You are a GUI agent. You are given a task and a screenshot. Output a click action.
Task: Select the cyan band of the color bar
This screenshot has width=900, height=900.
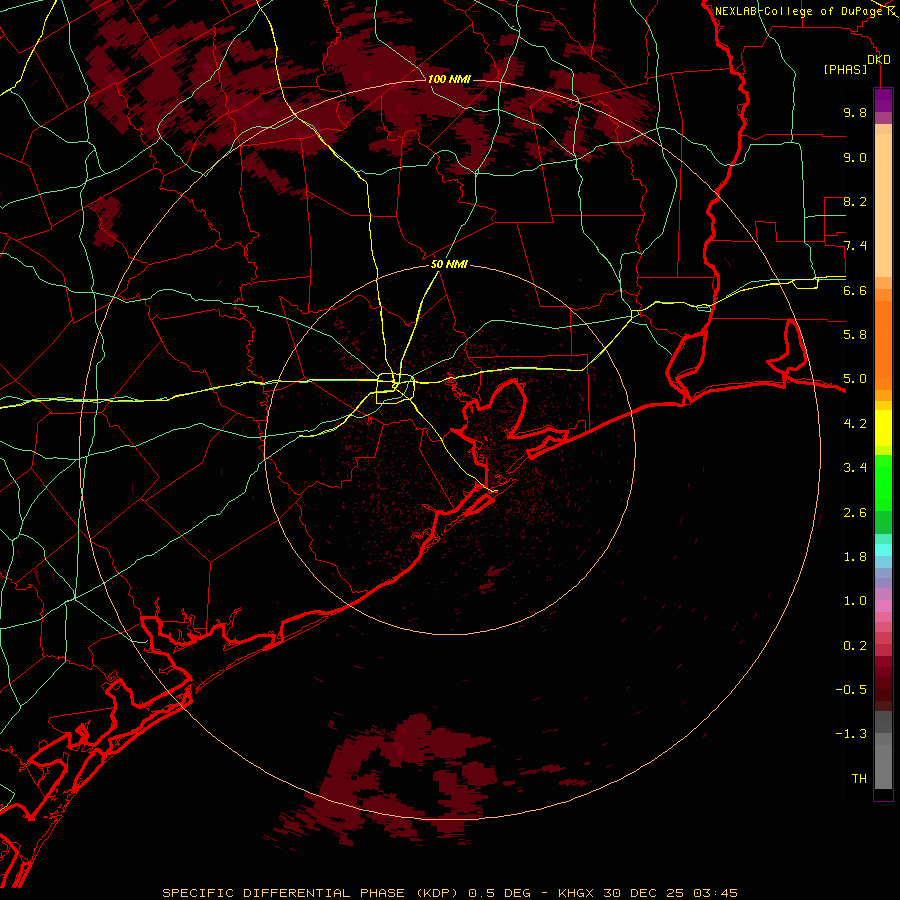point(883,550)
